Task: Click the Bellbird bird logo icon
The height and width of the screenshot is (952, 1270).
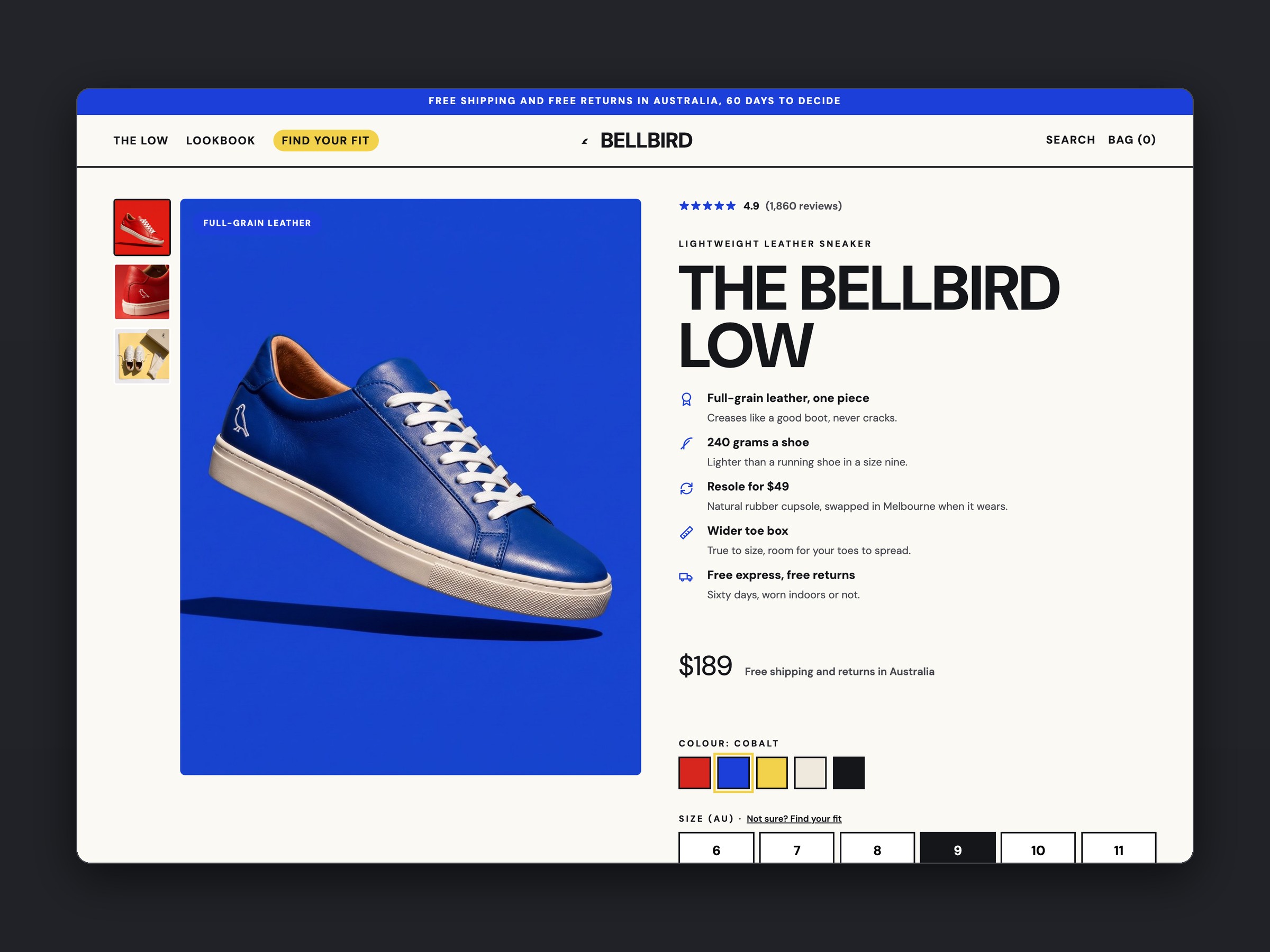Action: click(x=585, y=141)
